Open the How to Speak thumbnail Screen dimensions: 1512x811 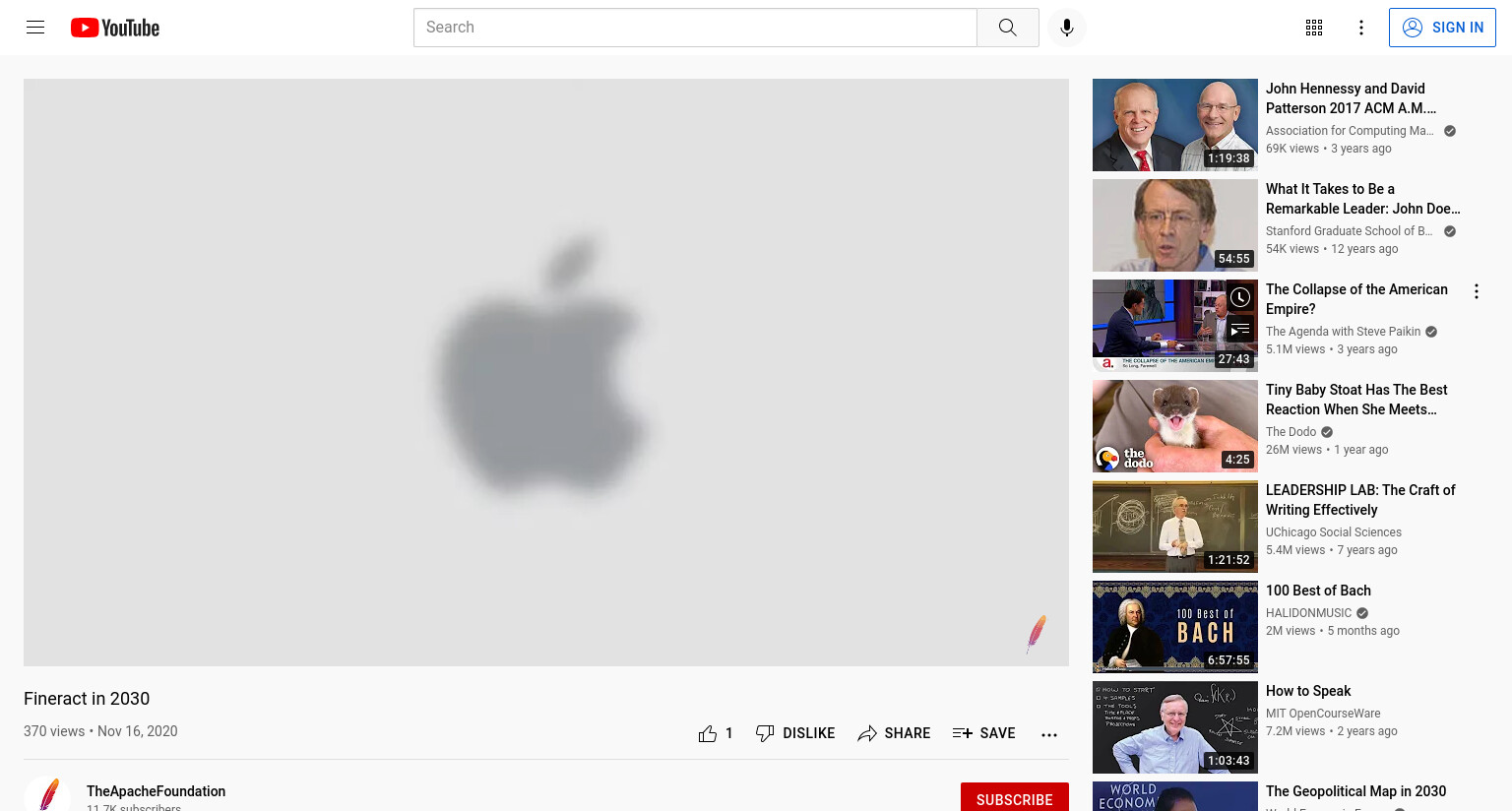tap(1175, 727)
